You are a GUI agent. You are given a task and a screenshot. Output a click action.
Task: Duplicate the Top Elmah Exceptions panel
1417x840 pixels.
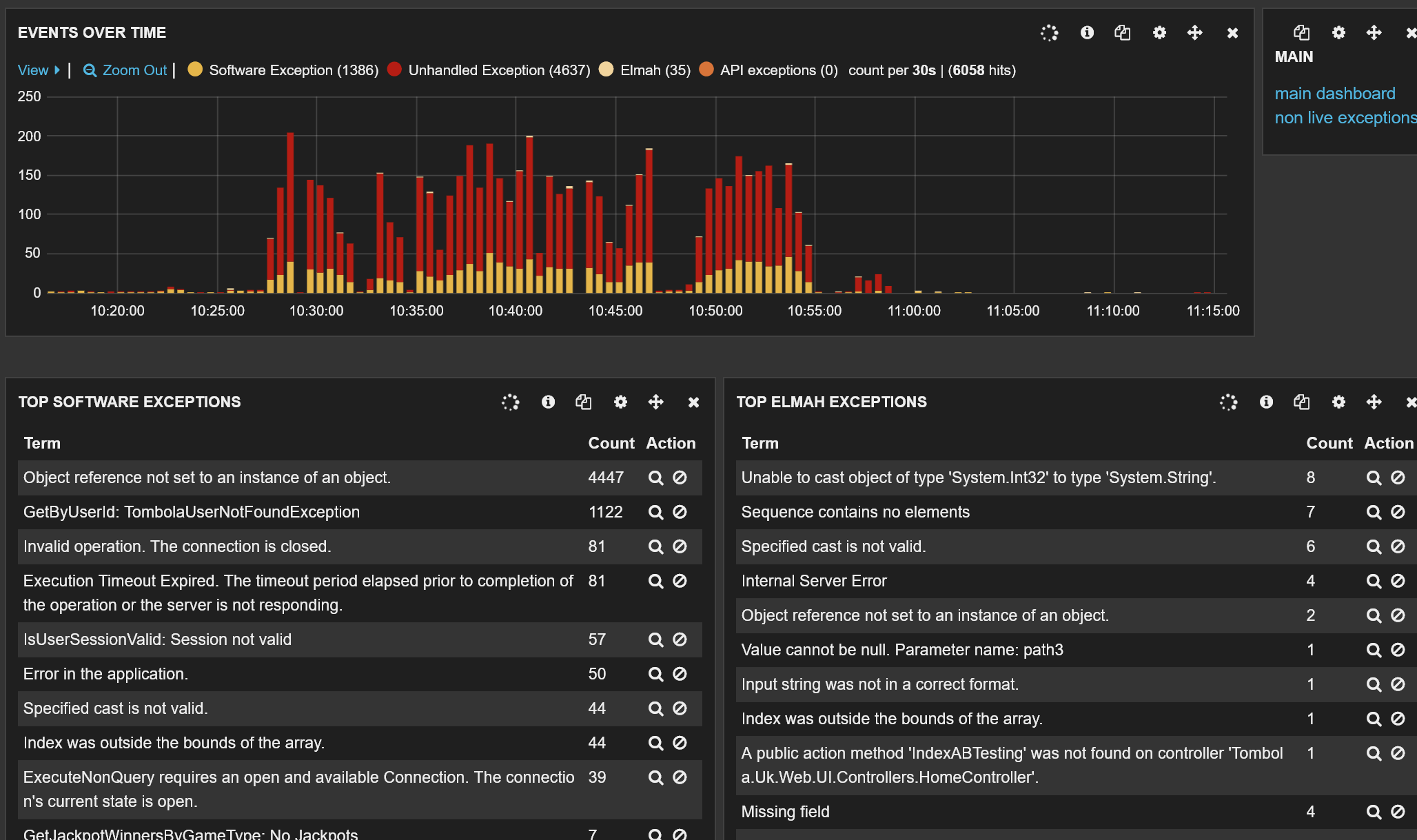(1302, 402)
